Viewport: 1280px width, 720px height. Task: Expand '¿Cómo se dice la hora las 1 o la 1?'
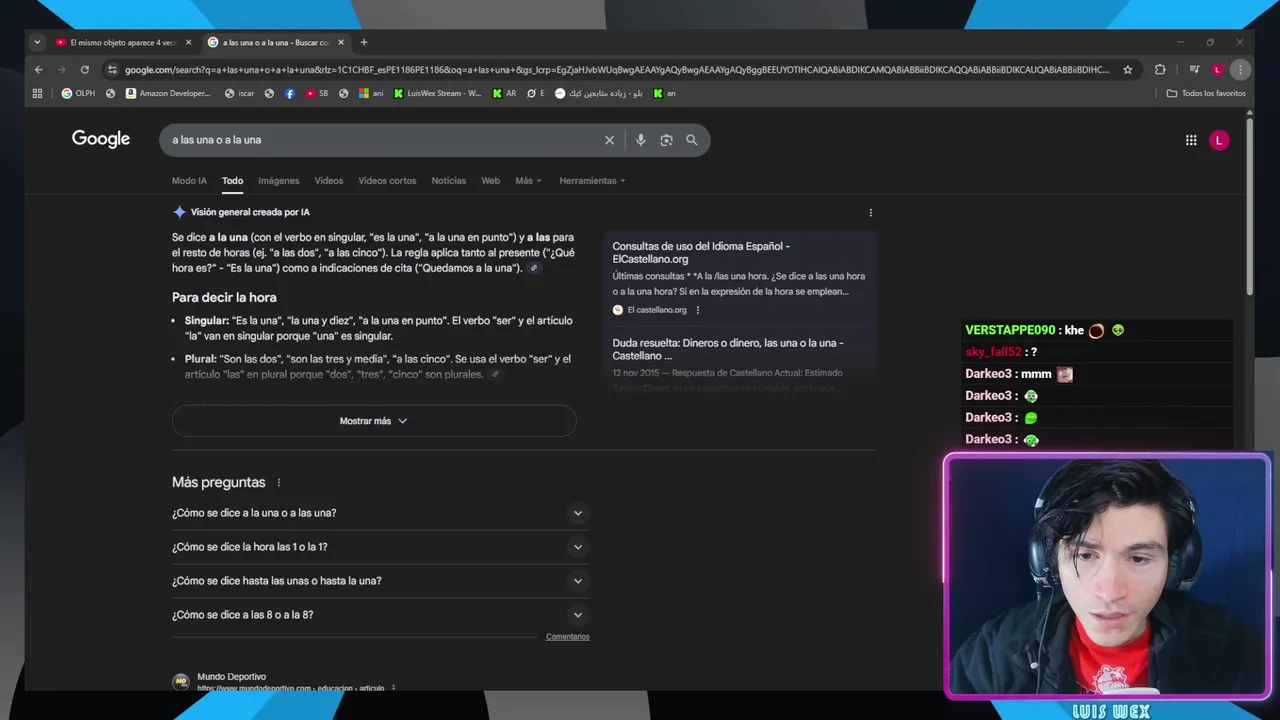click(x=380, y=547)
